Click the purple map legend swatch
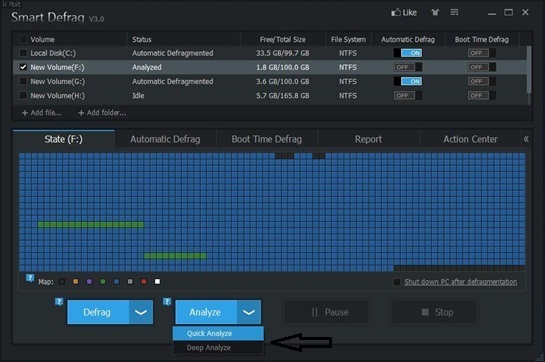545x362 pixels. (x=89, y=281)
